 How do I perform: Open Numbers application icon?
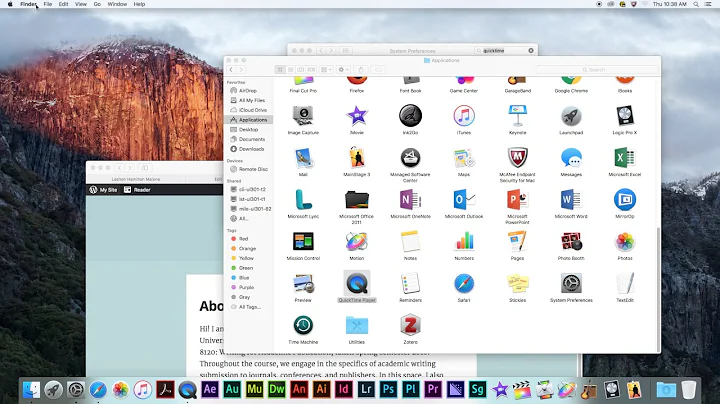[x=464, y=241]
